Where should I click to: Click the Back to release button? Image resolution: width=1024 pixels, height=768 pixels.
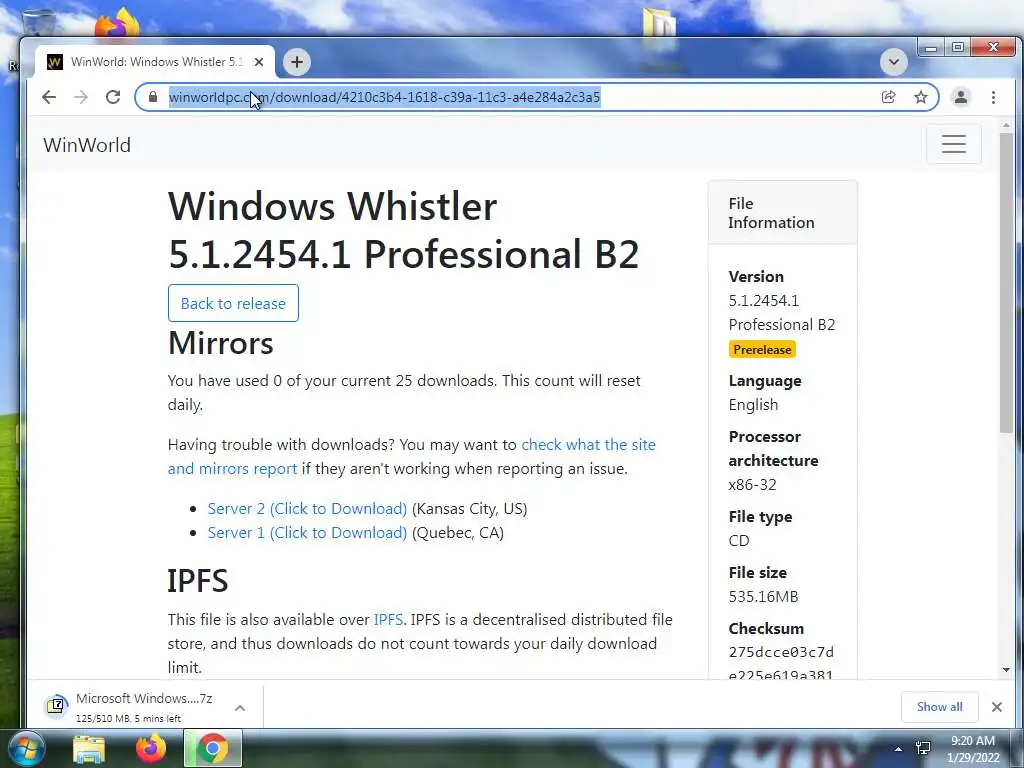click(x=233, y=303)
